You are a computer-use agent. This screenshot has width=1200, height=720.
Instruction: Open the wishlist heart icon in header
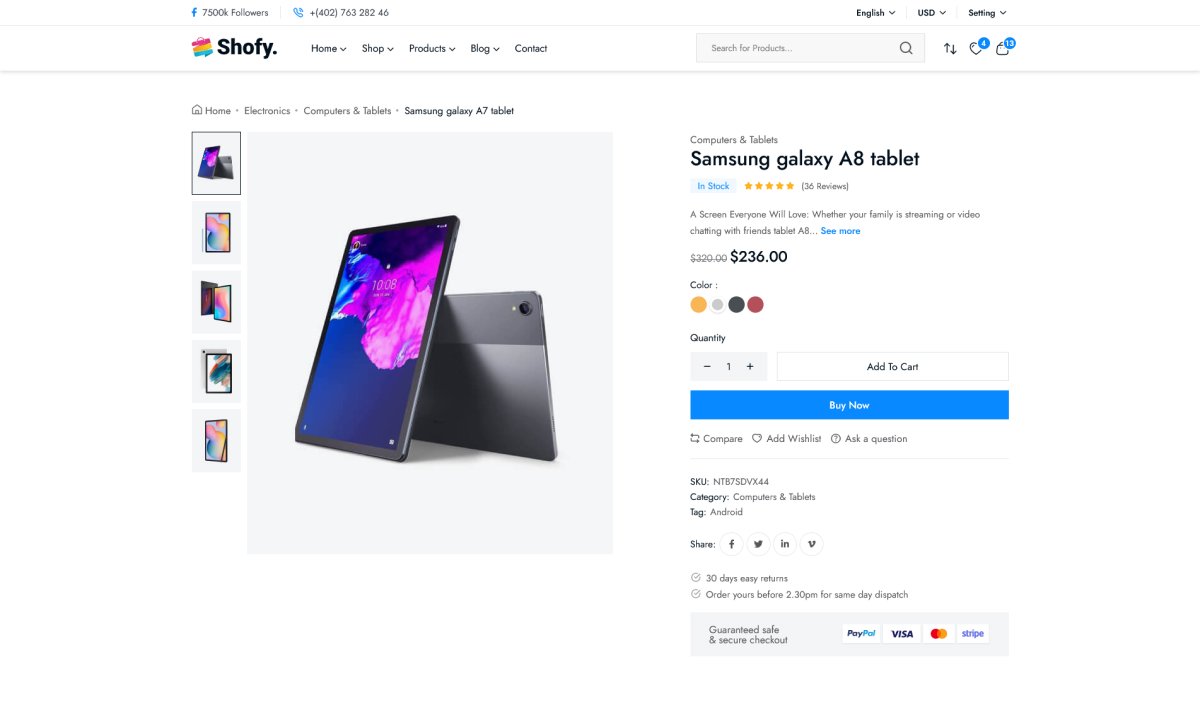click(x=976, y=48)
